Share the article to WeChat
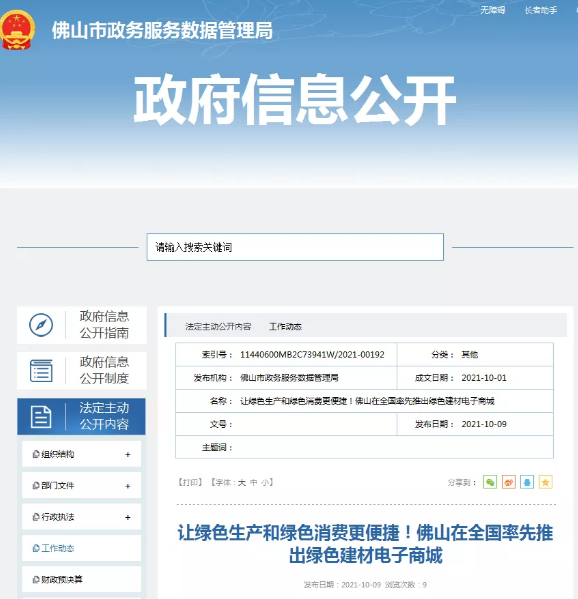The width and height of the screenshot is (578, 599). coord(490,482)
